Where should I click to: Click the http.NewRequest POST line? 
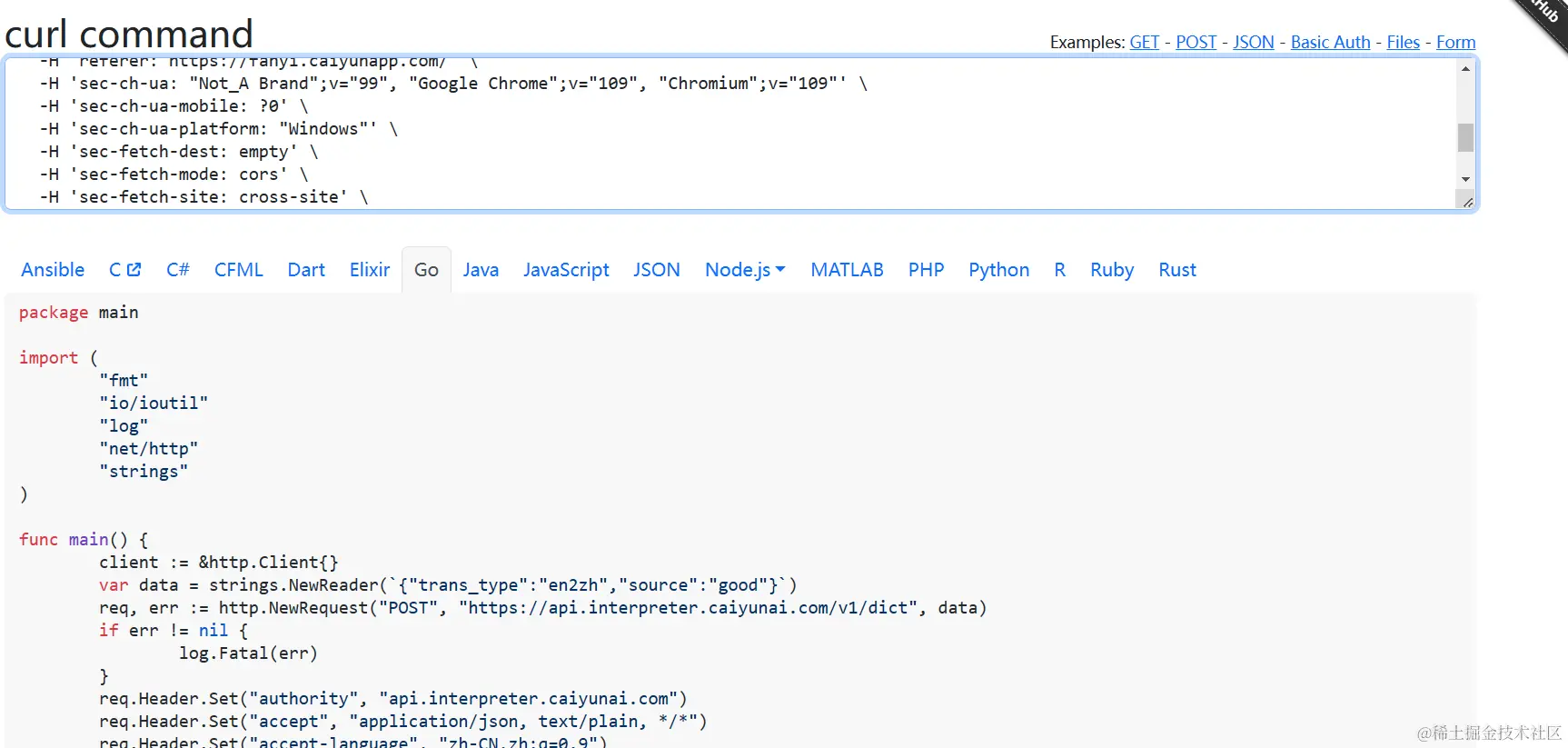[x=542, y=607]
